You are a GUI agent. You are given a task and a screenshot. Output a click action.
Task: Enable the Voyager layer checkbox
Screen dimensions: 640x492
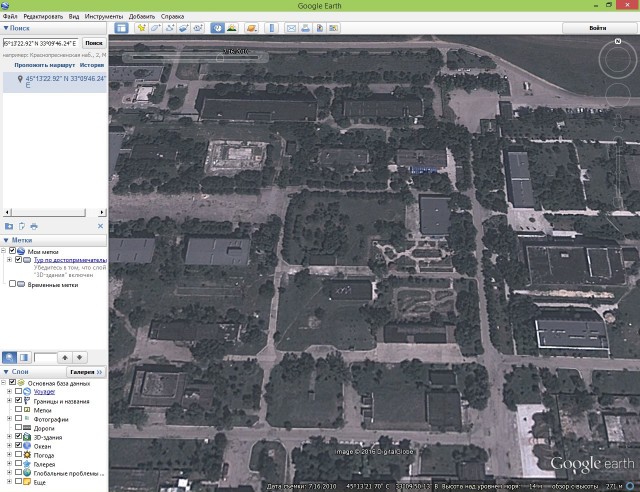tap(18, 391)
